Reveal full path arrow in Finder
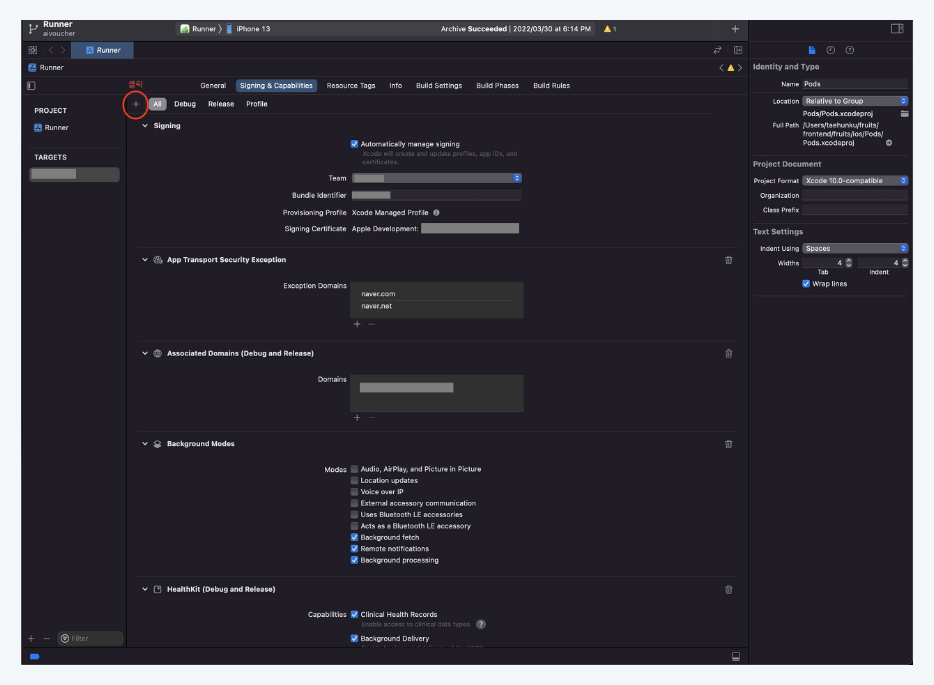 889,143
